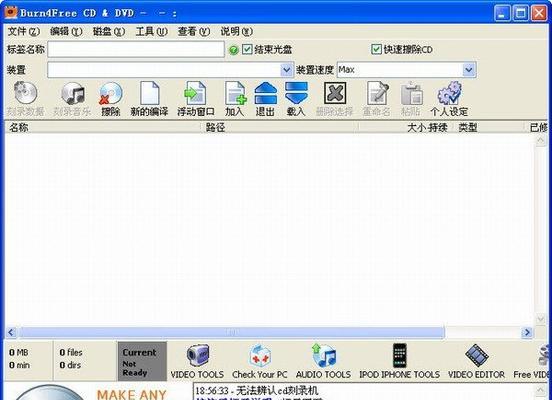Open the 编辑 menu

[66, 32]
